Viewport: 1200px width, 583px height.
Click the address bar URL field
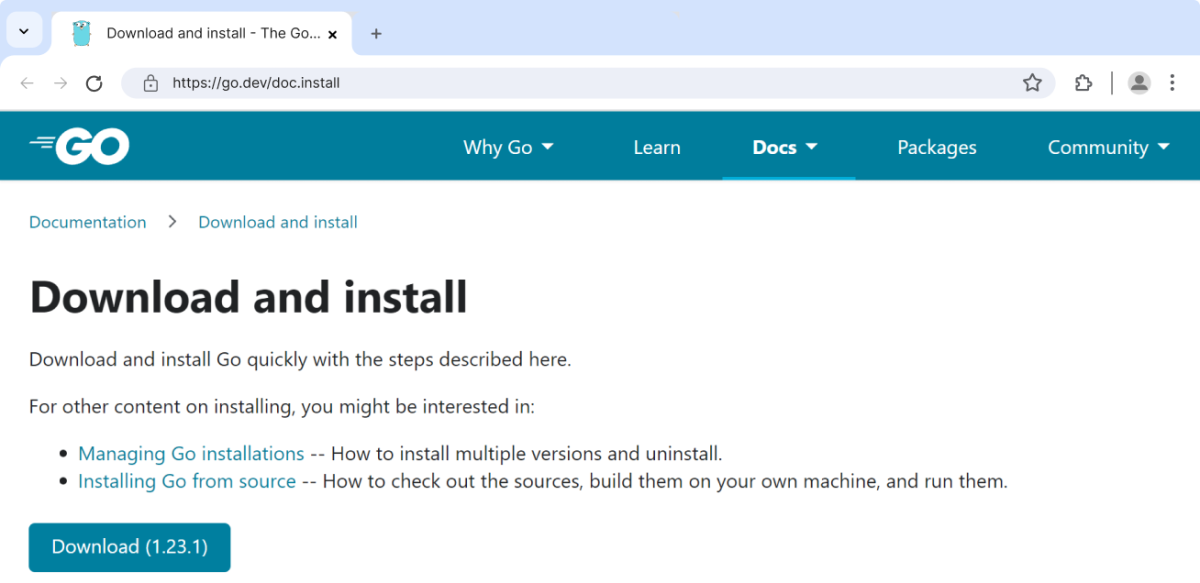tap(580, 83)
